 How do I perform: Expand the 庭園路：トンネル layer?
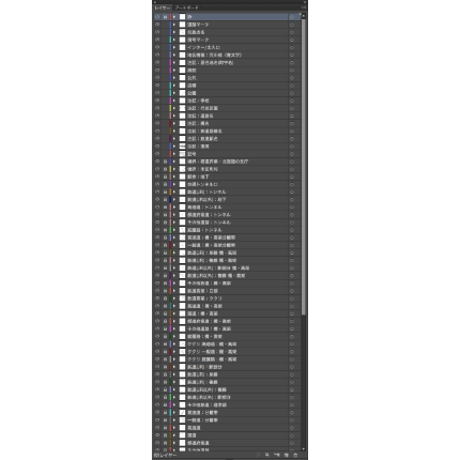[174, 230]
